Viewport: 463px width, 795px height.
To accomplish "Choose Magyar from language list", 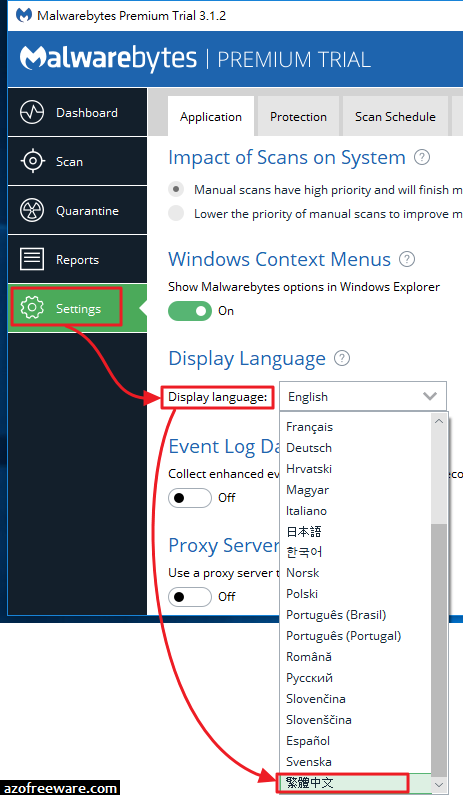I will tap(355, 490).
